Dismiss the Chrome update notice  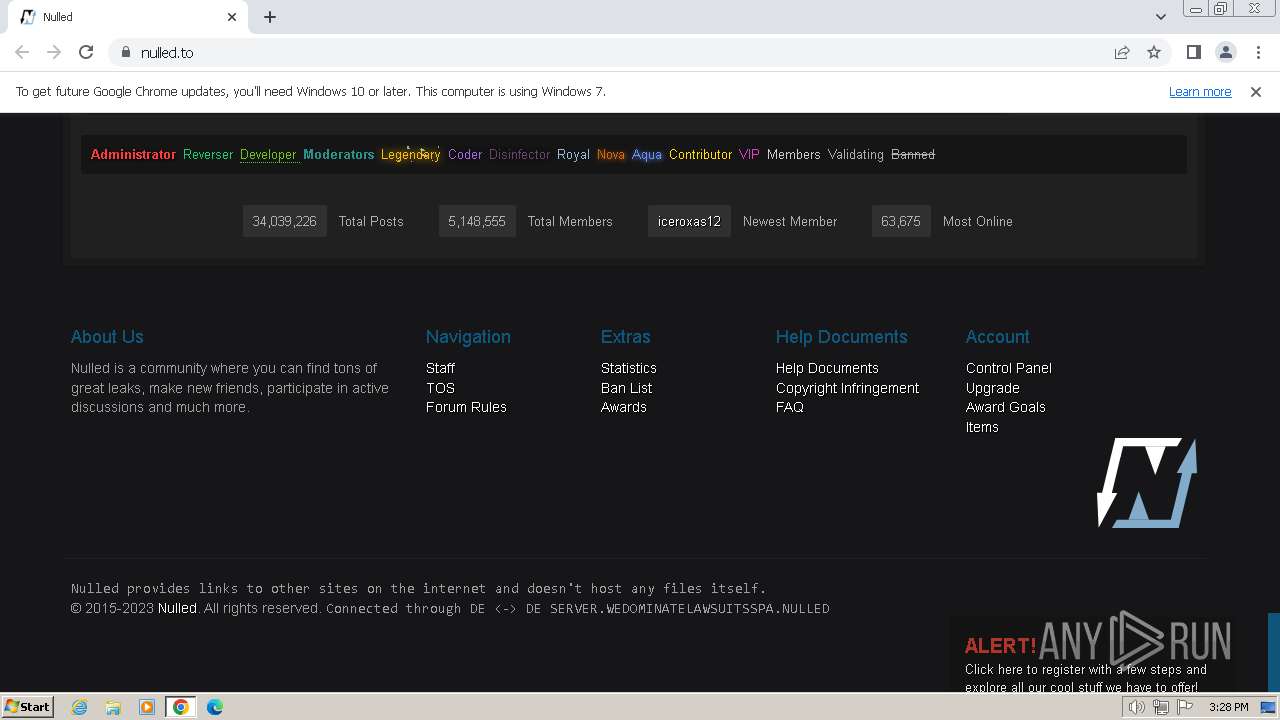[x=1256, y=91]
